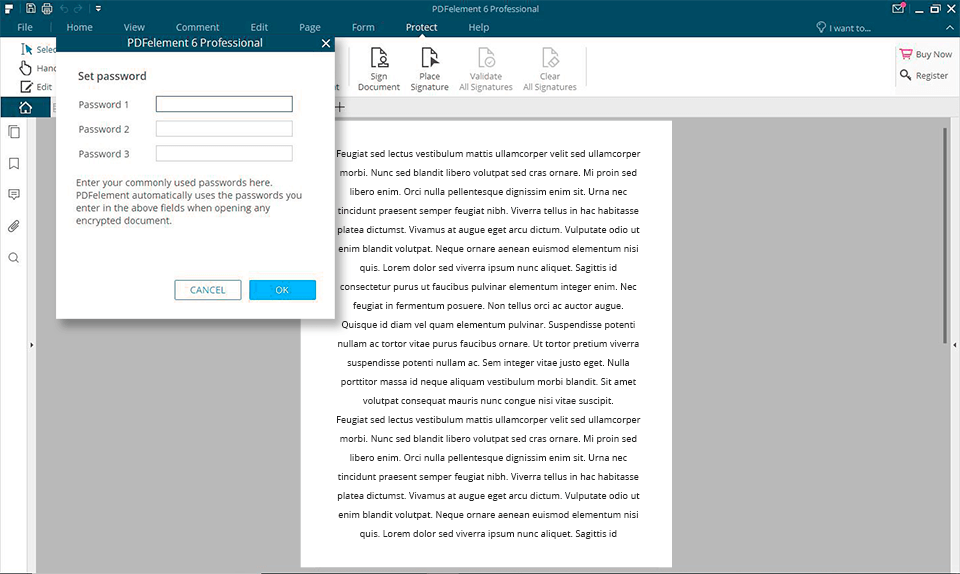This screenshot has width=960, height=574.
Task: Click Validate All Signatures
Action: click(486, 69)
